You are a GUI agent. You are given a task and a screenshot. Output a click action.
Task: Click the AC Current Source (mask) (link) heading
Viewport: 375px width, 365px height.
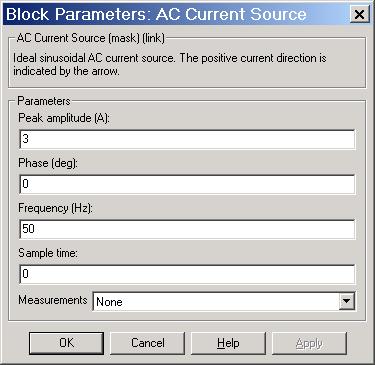91,38
